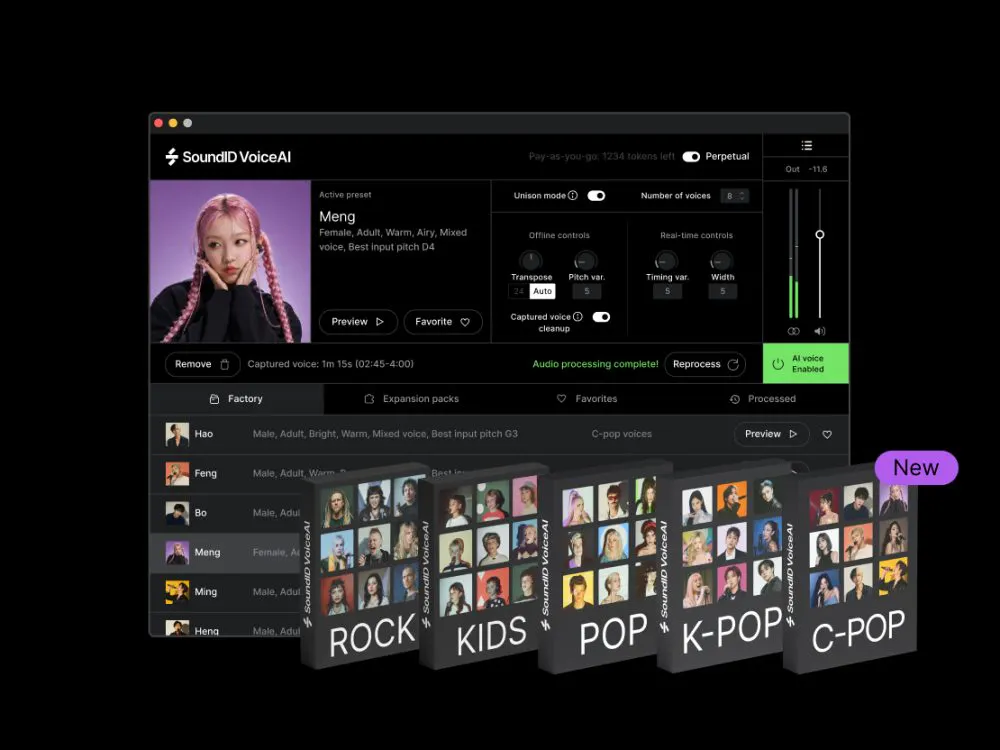Click the ROCK expansion pack box
This screenshot has width=1000, height=750.
(x=364, y=566)
